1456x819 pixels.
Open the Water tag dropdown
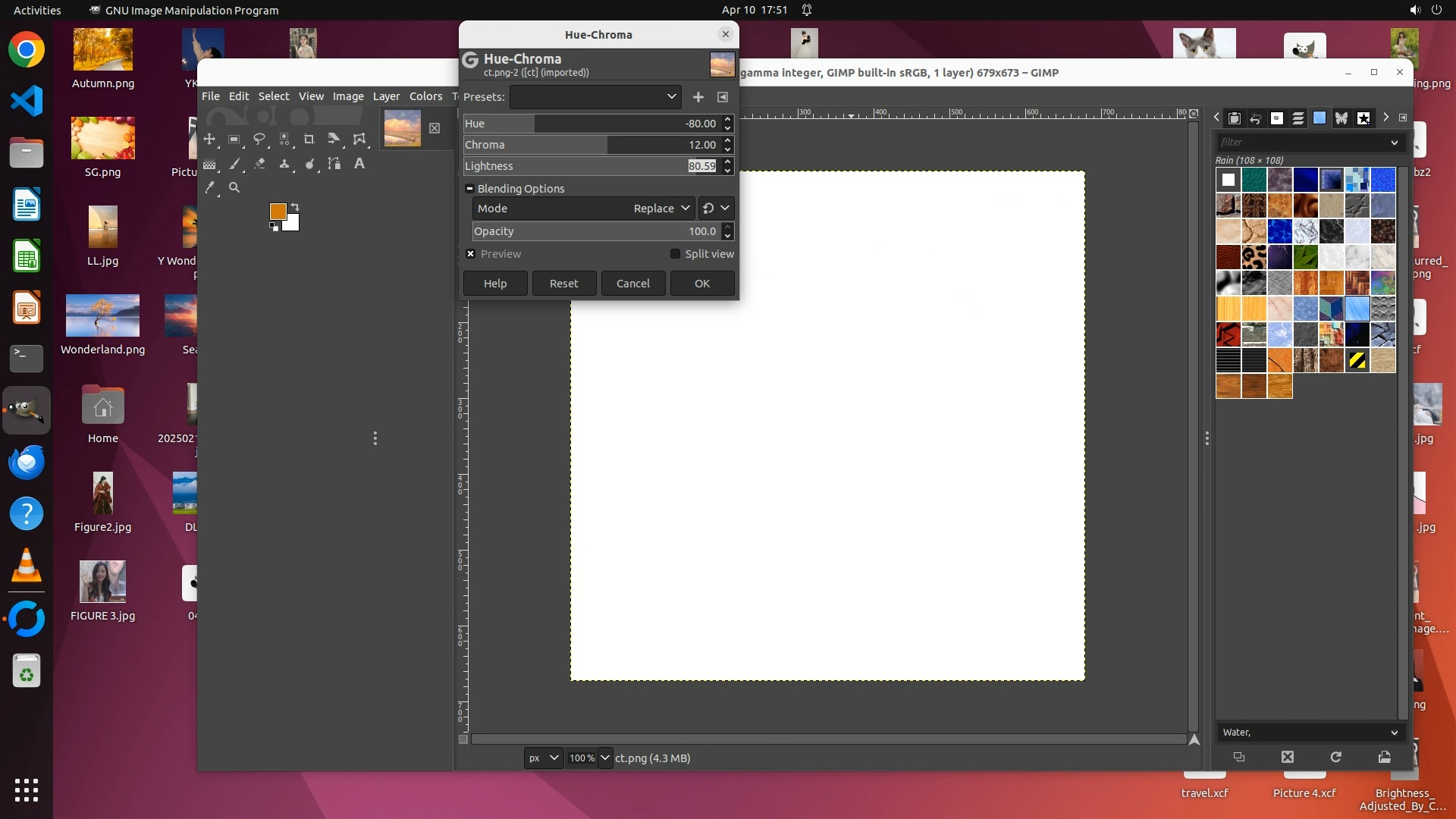1394,733
